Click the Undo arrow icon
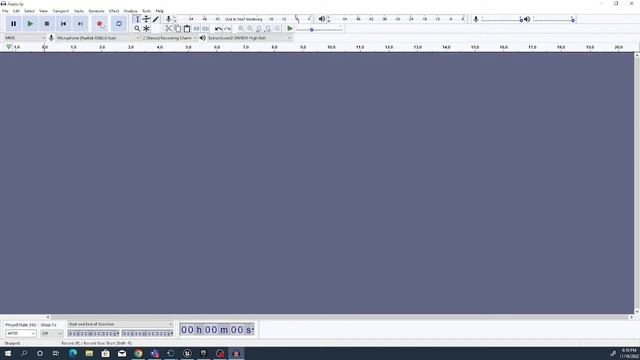Viewport: 640px width, 360px height. click(x=218, y=29)
